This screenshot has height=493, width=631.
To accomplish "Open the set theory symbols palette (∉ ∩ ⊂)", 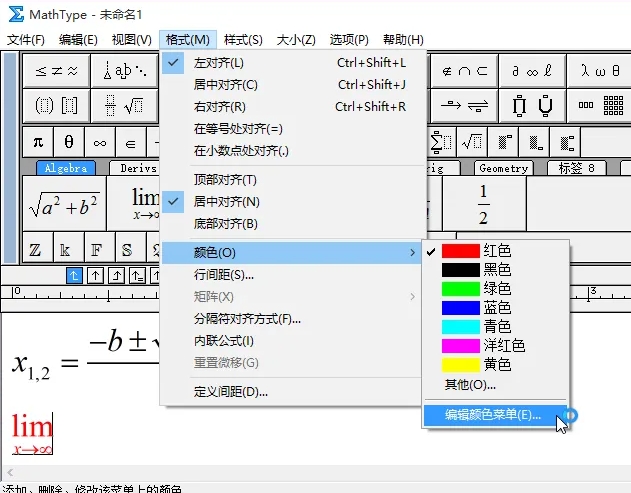I will pyautogui.click(x=464, y=71).
